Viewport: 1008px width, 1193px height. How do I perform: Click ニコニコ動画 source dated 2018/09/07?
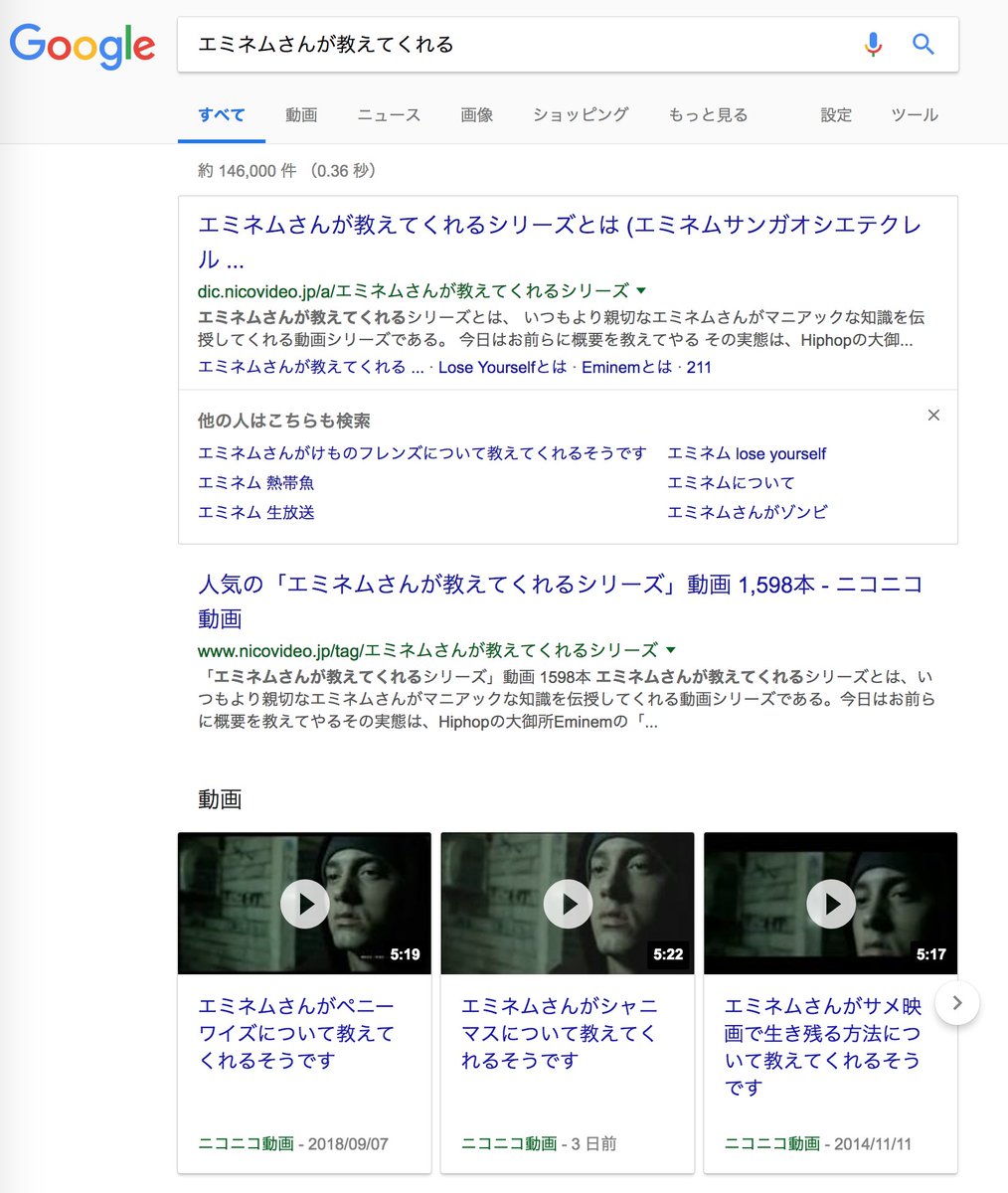(x=246, y=1144)
